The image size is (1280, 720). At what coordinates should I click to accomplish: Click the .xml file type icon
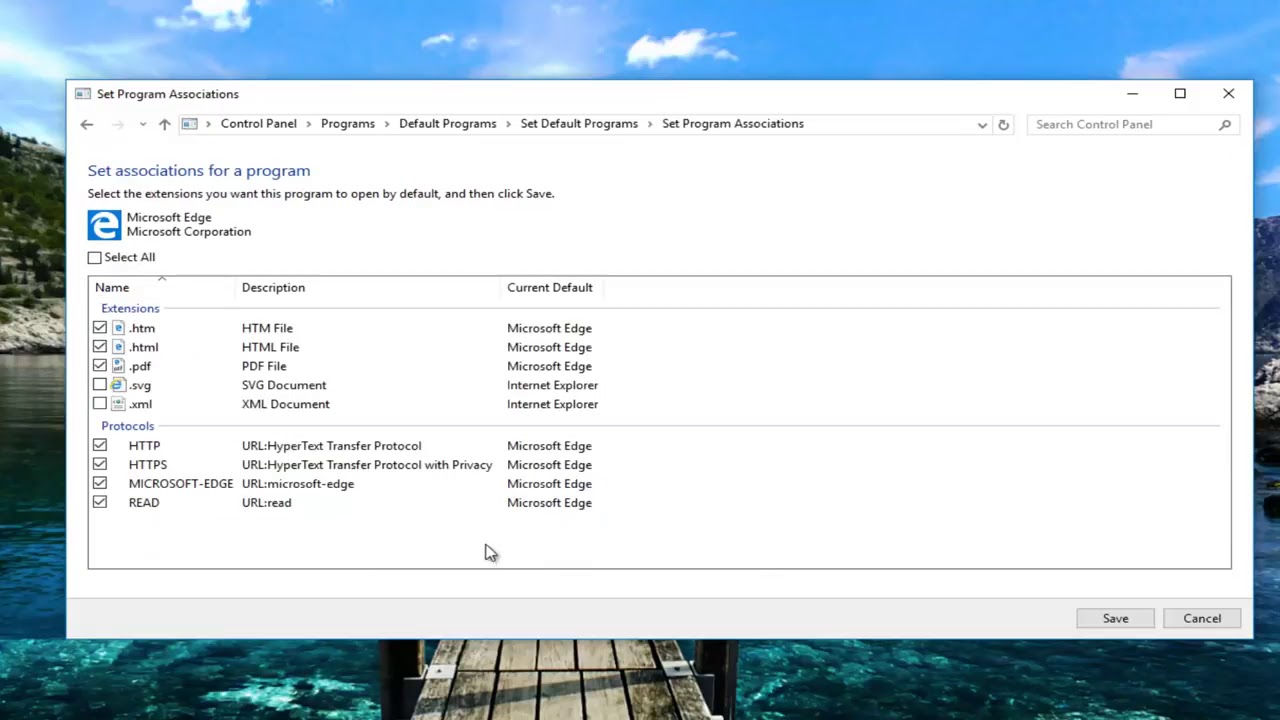point(118,404)
